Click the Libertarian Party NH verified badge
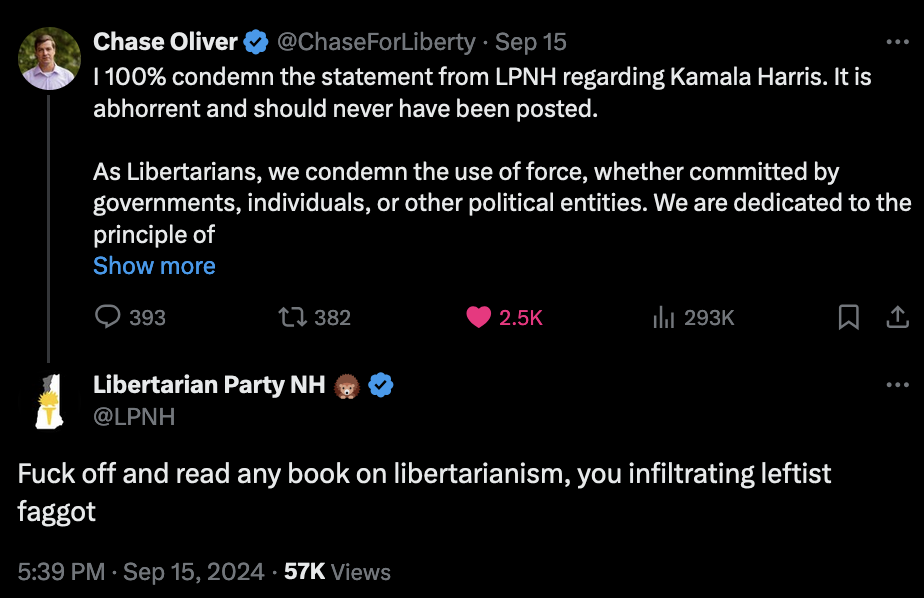Screen dimensions: 924x598 tap(381, 385)
